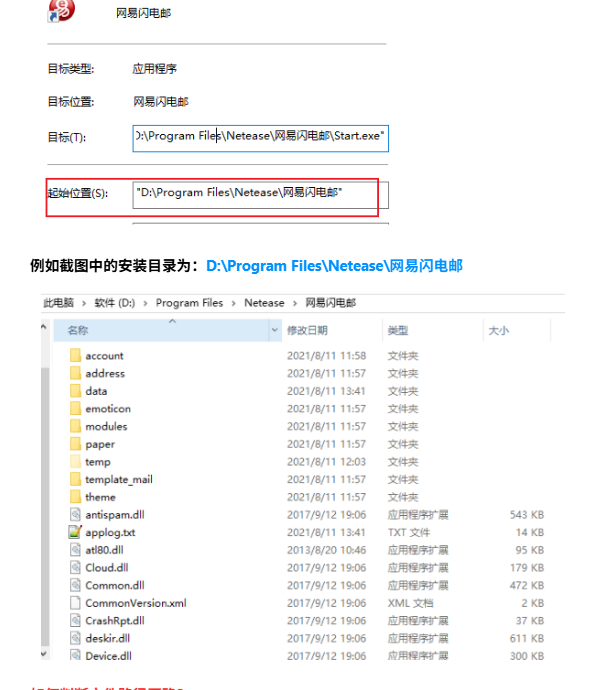
Task: Click 网易闪电邮 breadcrumb segment
Action: [330, 303]
